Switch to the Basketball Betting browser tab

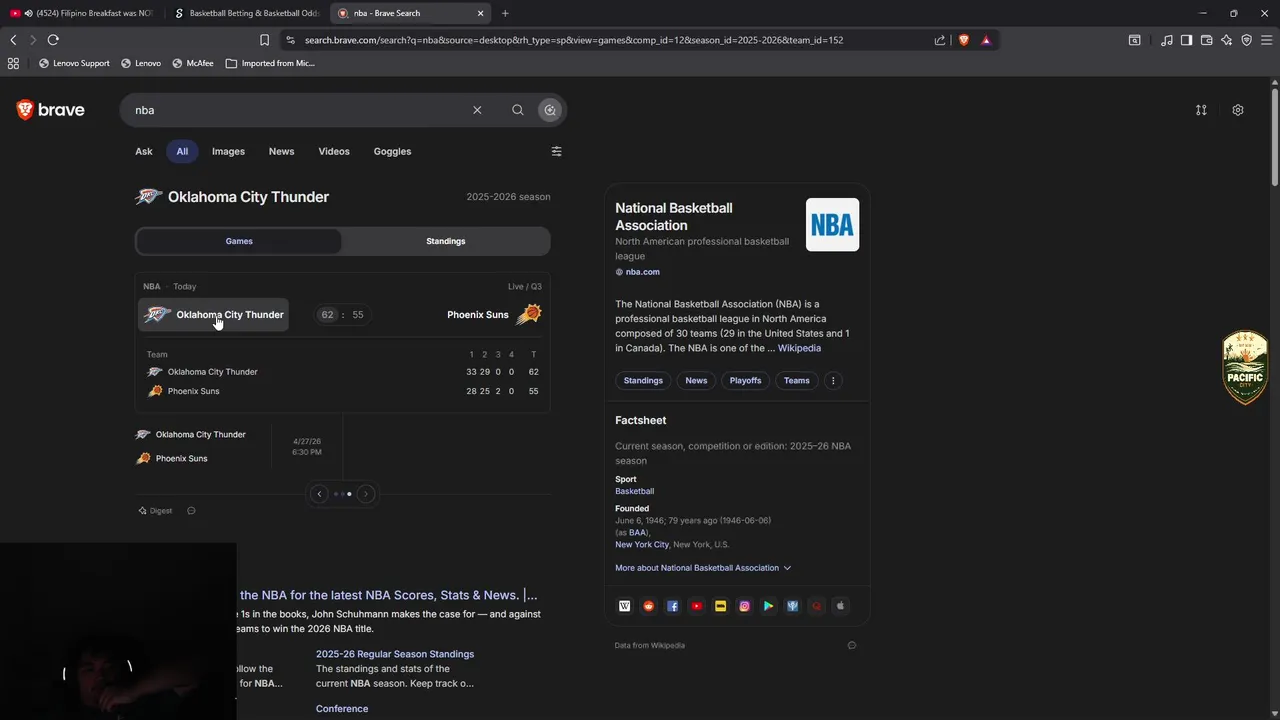(247, 13)
